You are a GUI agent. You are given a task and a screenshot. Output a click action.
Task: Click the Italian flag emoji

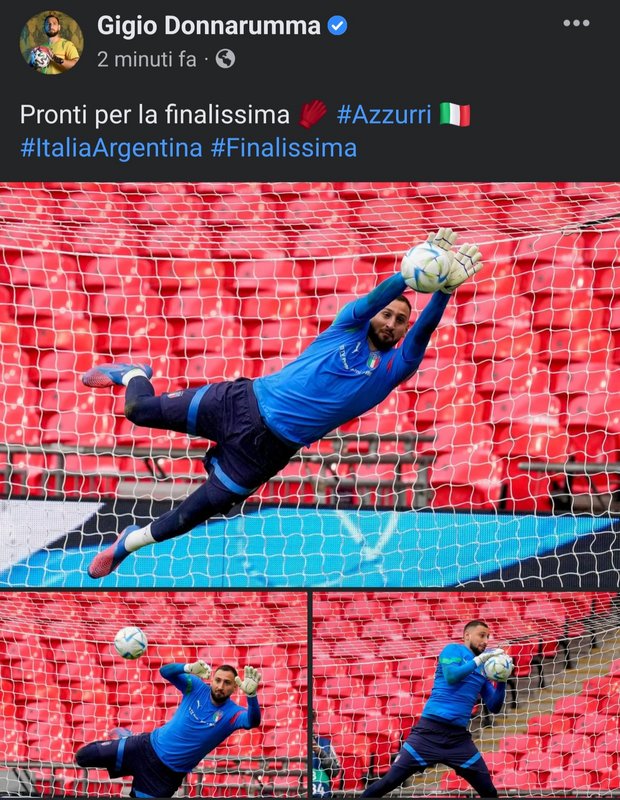[x=455, y=114]
